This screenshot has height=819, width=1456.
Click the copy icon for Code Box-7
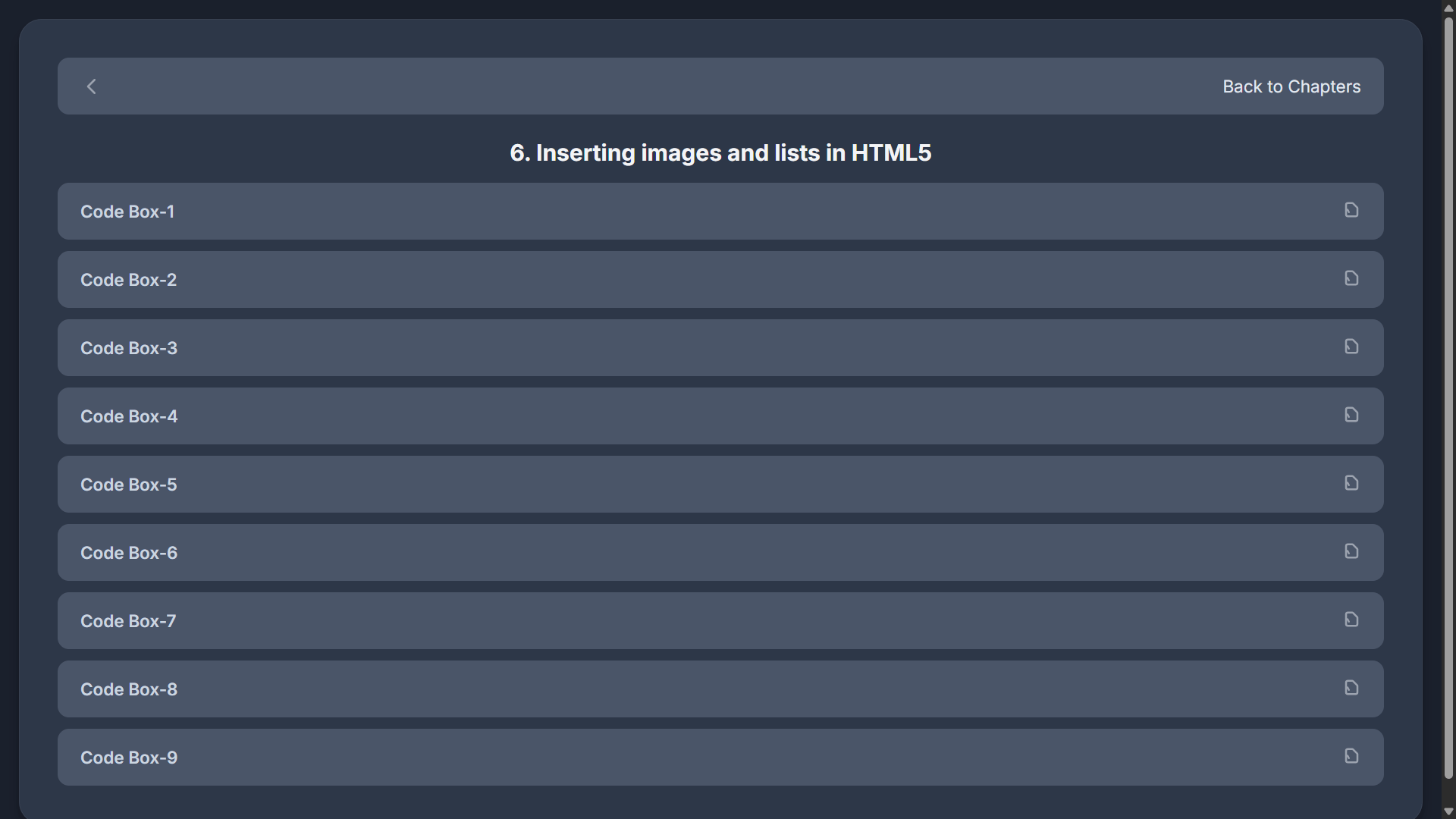coord(1351,620)
